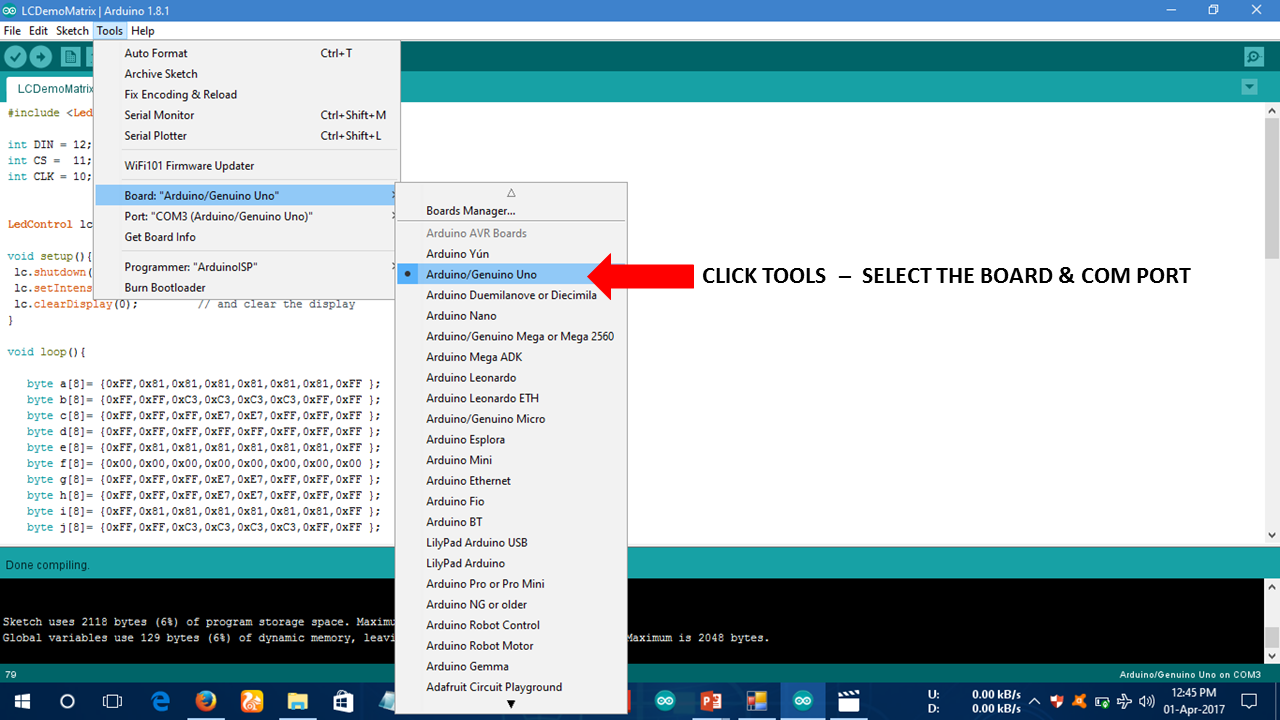Launch WiFi101 Firmware Updater

(247, 166)
